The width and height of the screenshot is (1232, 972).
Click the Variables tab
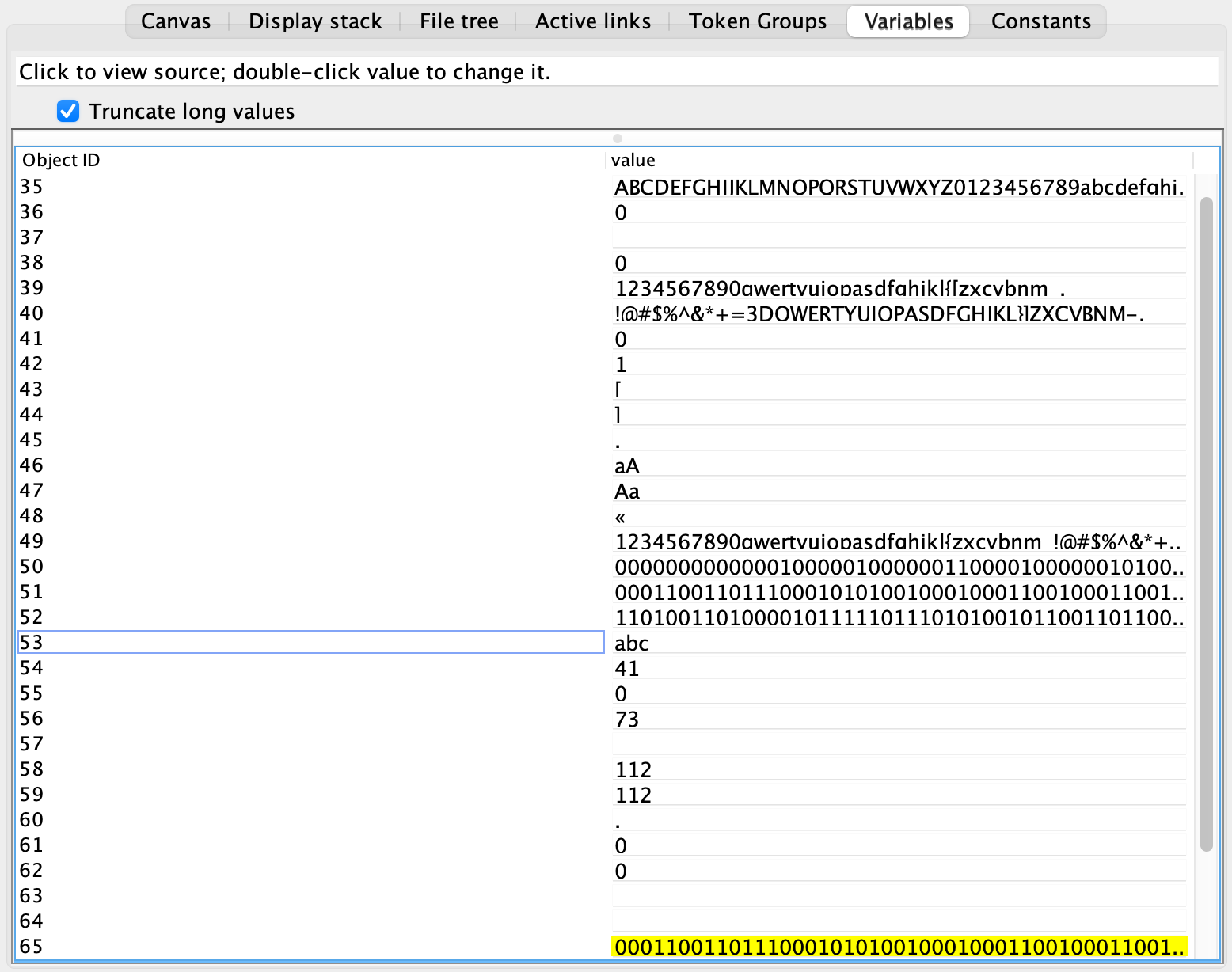(908, 21)
